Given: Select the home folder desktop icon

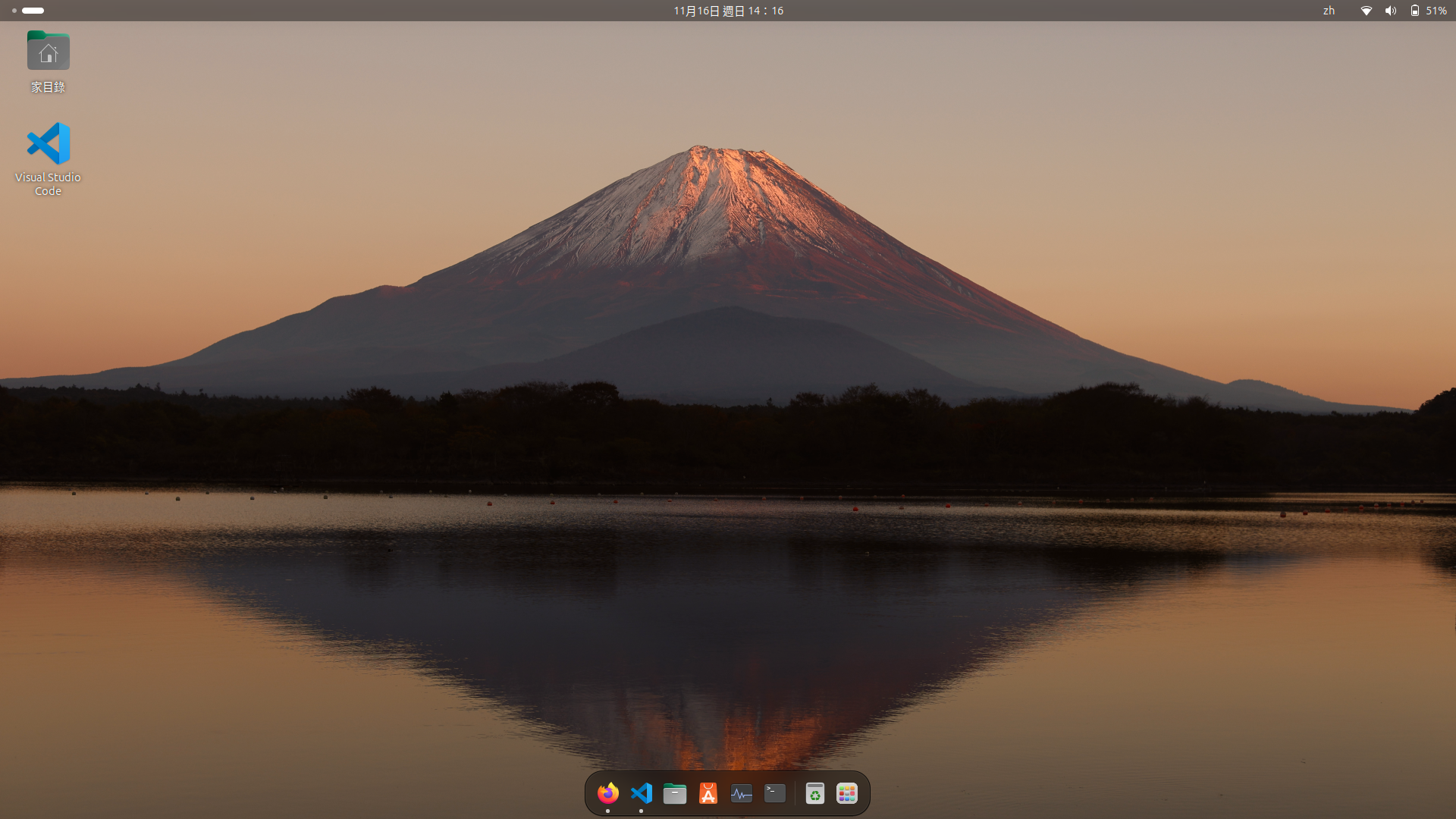Looking at the screenshot, I should [48, 51].
